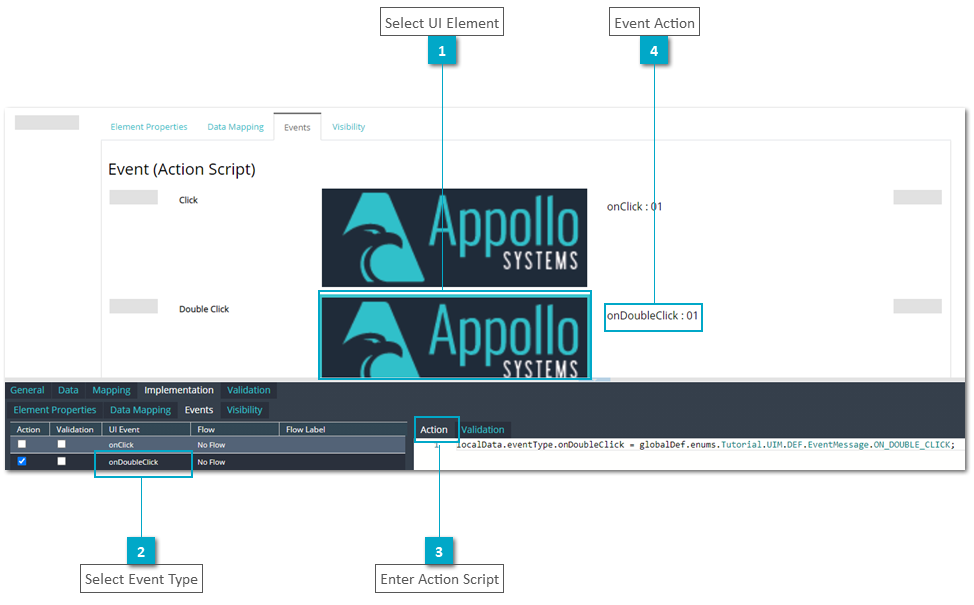Screen dimensions: 974x605
Task: Click the 'onClick : 01' result text
Action: pos(634,207)
